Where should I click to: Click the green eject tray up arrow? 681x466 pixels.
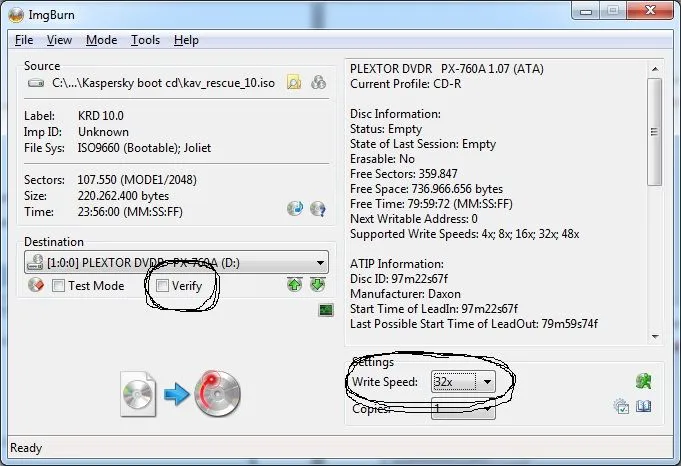point(294,285)
